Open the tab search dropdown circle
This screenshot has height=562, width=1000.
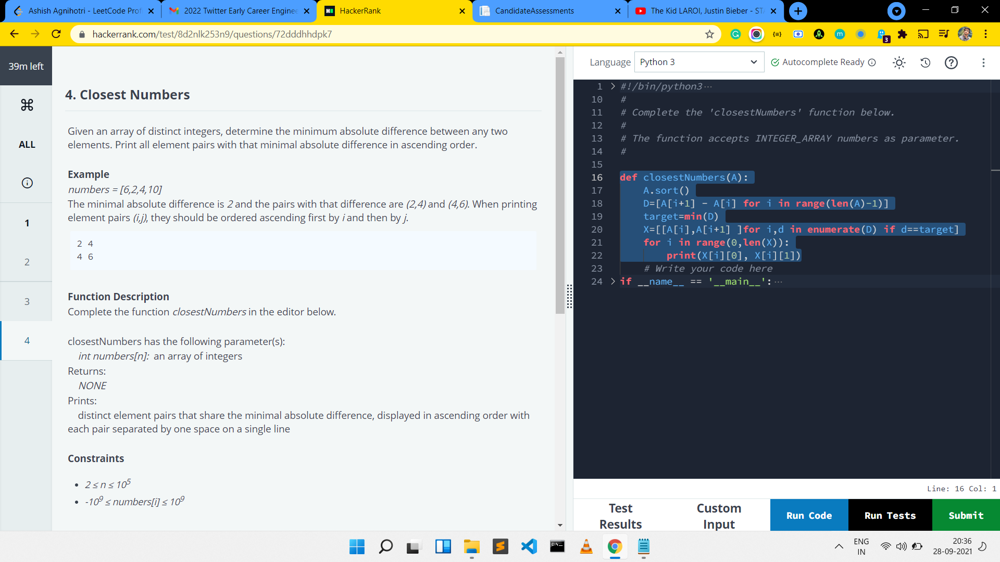(x=896, y=11)
